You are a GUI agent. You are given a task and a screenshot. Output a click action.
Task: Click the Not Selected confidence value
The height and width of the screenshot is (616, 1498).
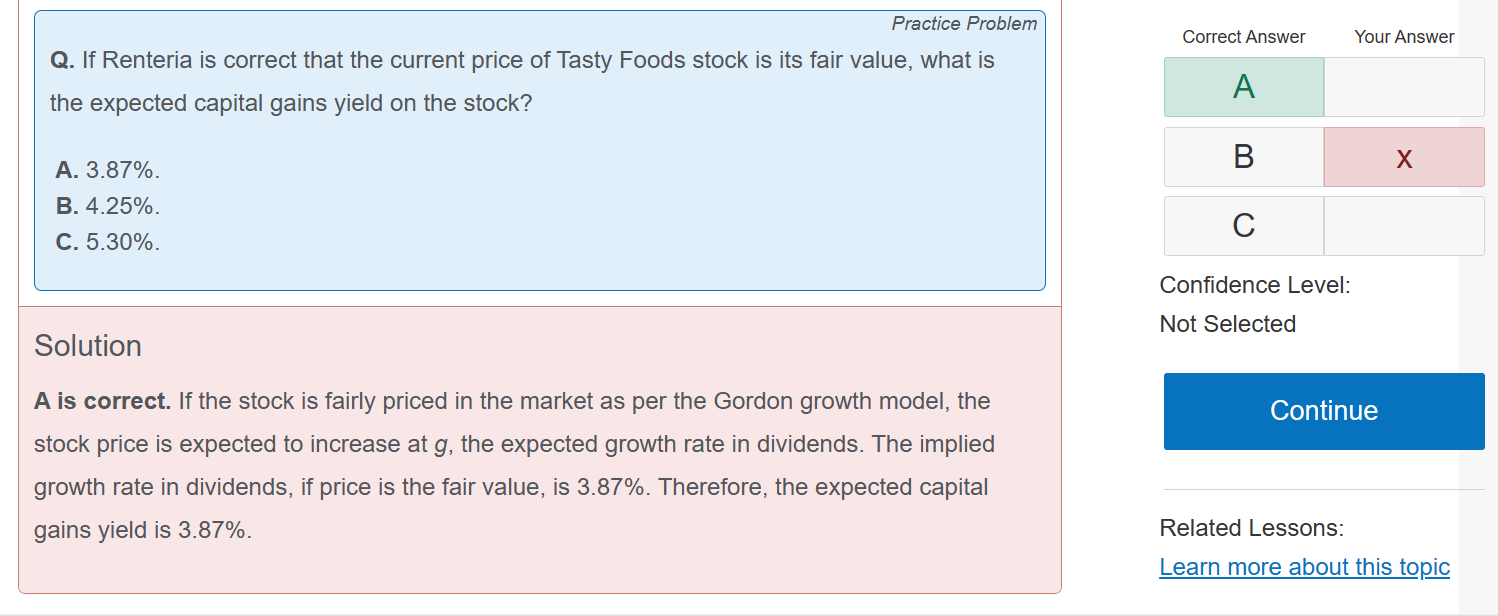click(x=1227, y=324)
